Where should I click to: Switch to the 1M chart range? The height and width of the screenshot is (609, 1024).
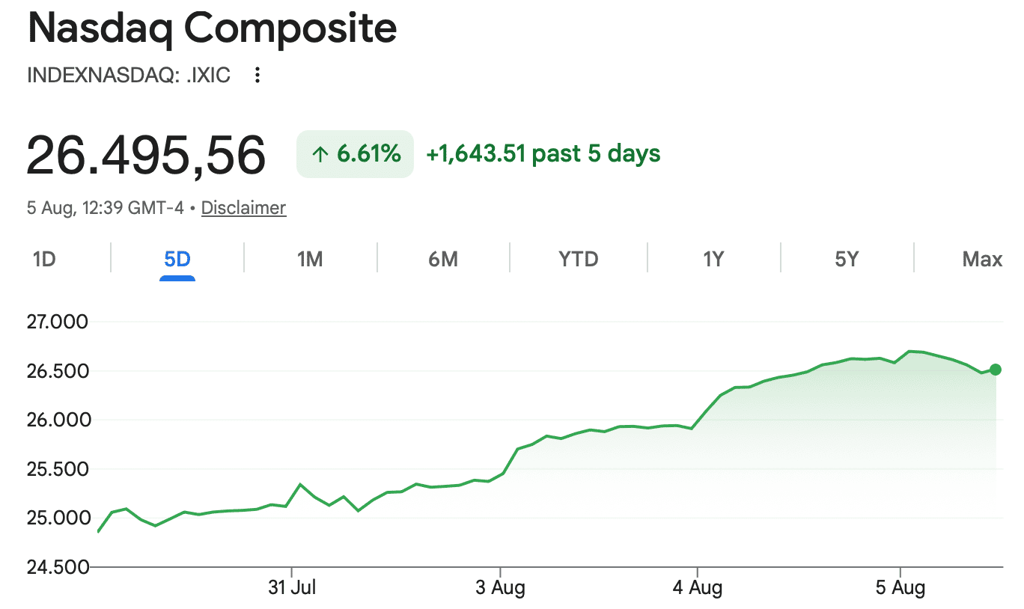310,259
